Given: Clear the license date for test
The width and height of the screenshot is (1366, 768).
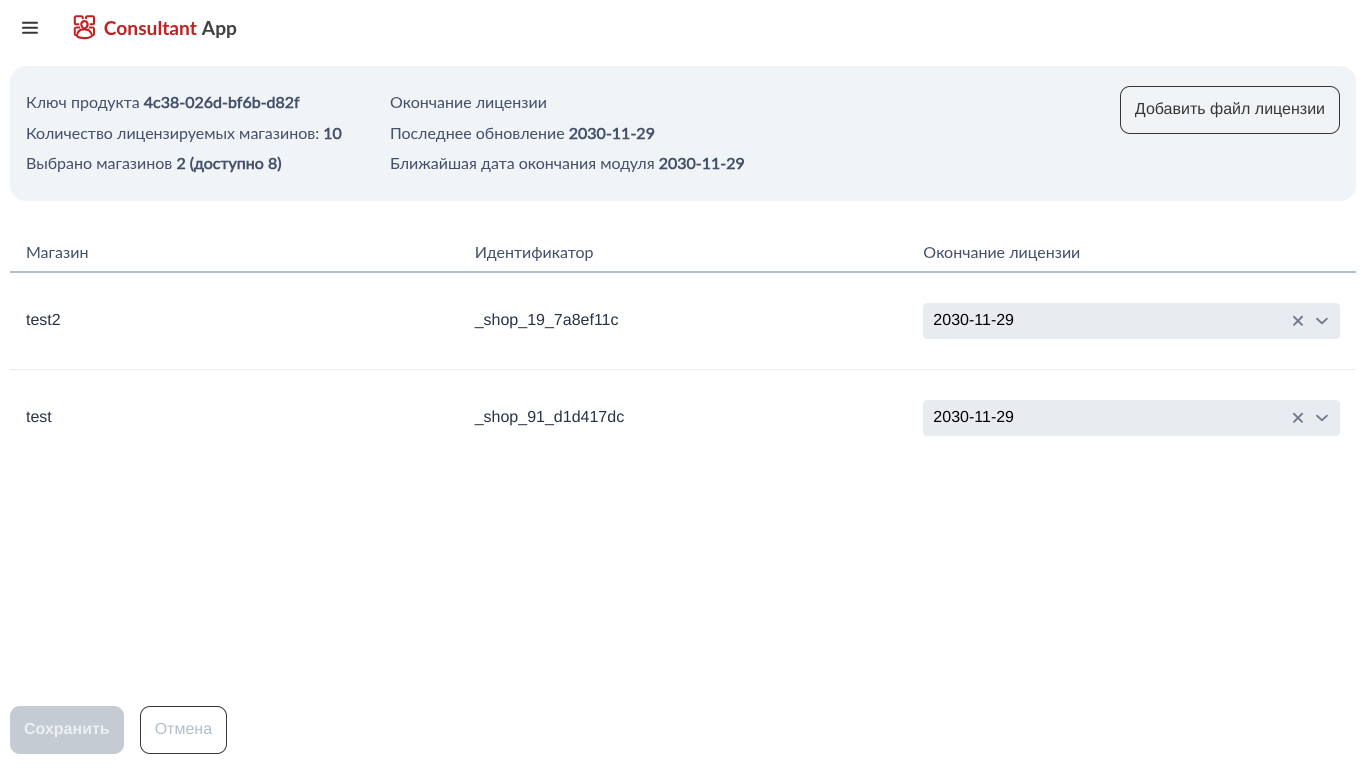Looking at the screenshot, I should tap(1298, 418).
